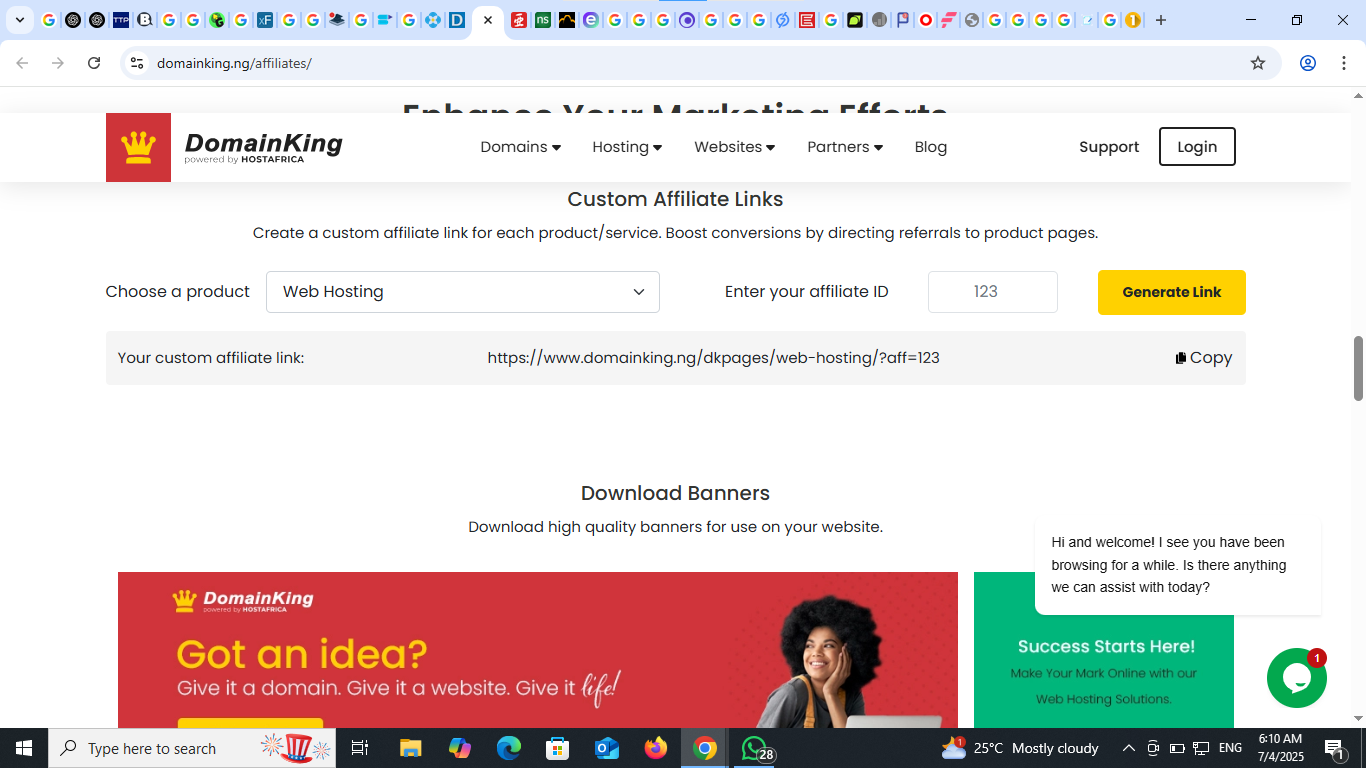Switch to the xF tab
Screen dimensions: 1366x768
tap(265, 20)
